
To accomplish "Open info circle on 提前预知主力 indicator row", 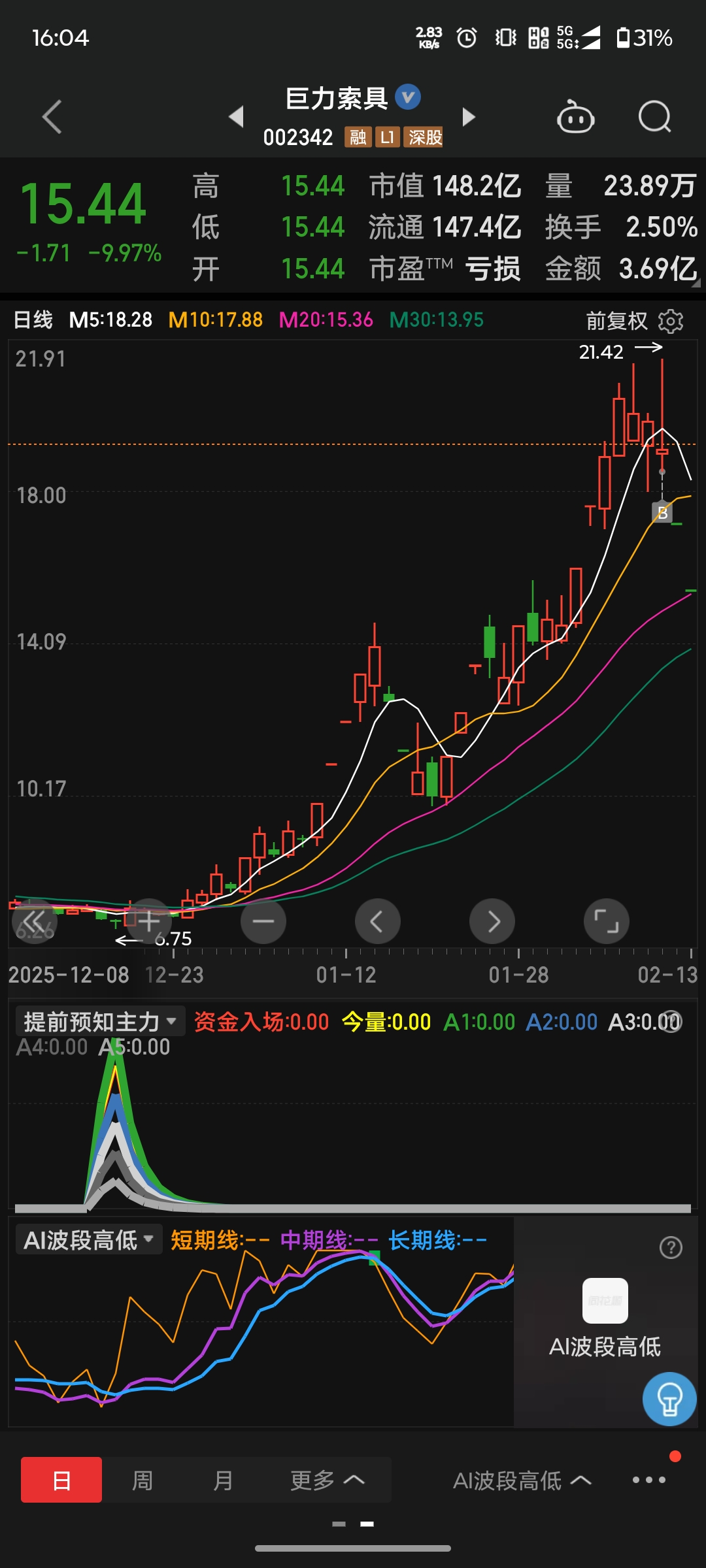I will click(x=671, y=1021).
